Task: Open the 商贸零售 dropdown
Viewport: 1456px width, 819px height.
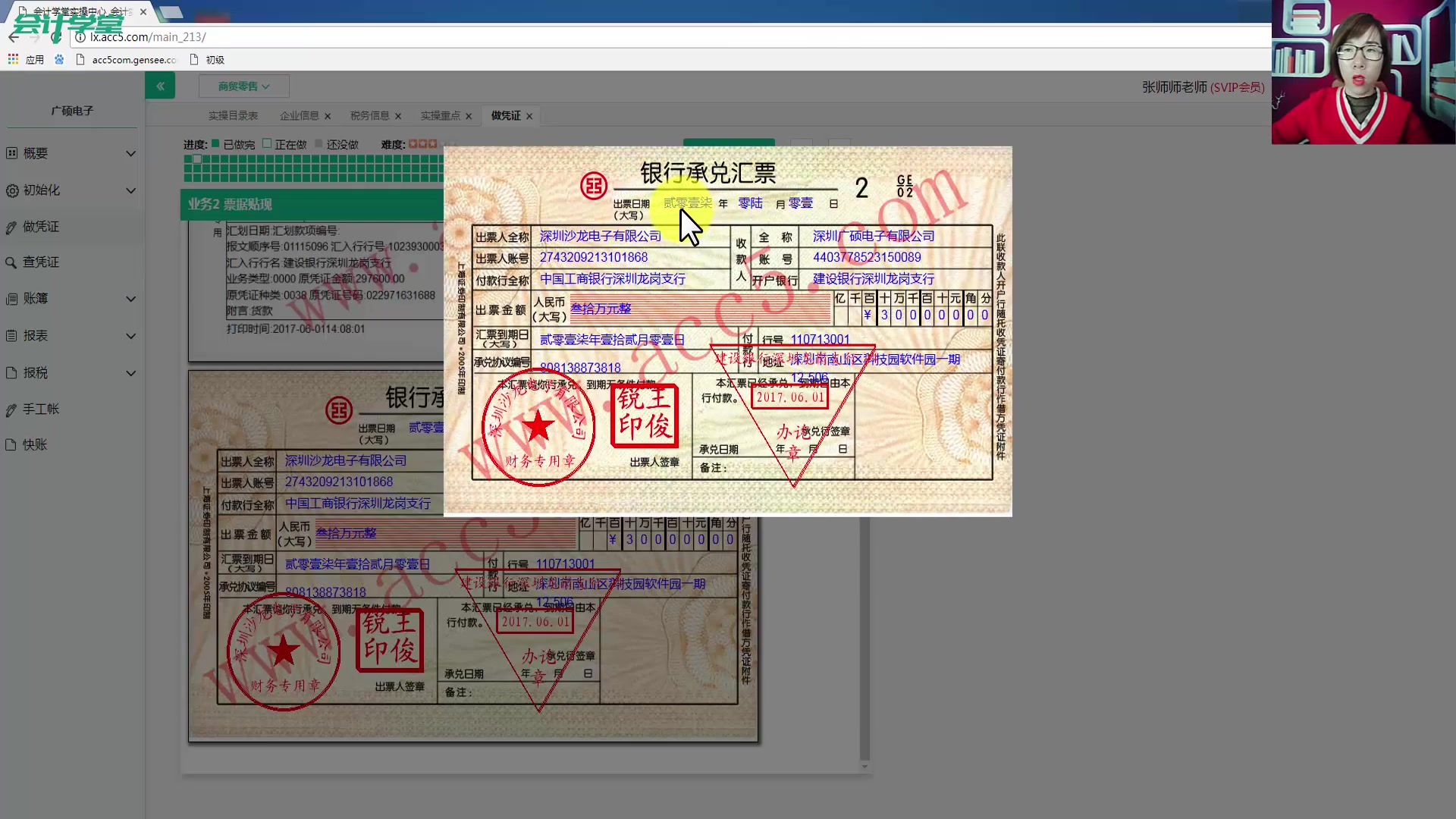Action: click(243, 86)
